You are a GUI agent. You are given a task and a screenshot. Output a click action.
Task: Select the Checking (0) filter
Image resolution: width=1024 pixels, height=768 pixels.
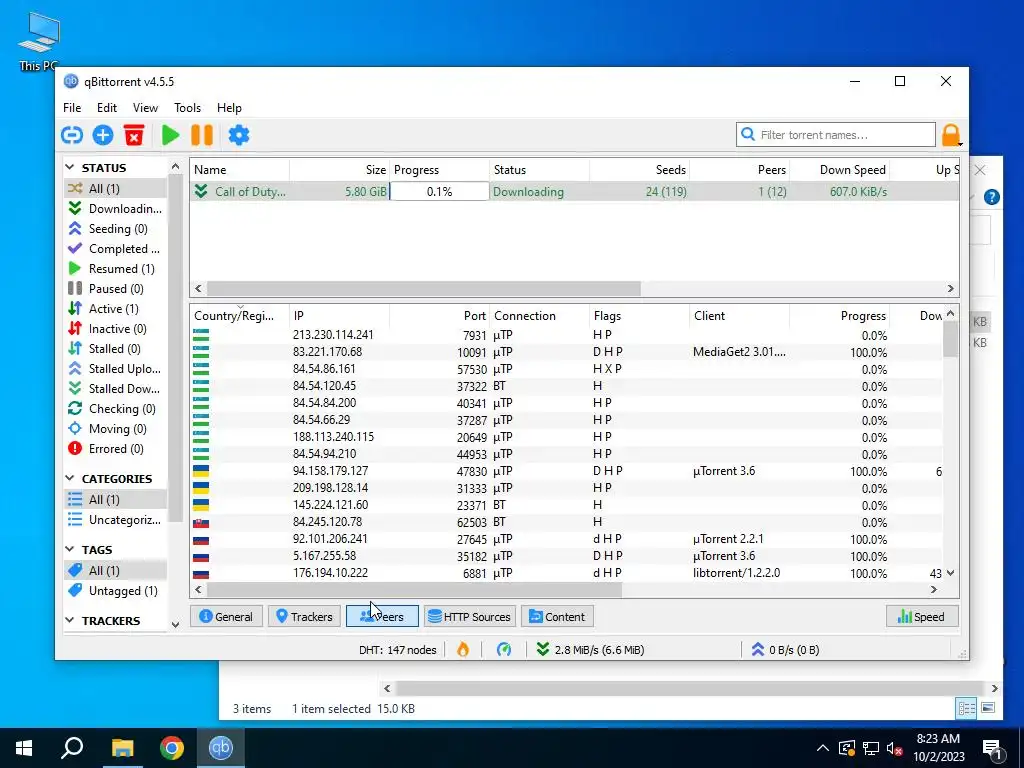(x=115, y=409)
